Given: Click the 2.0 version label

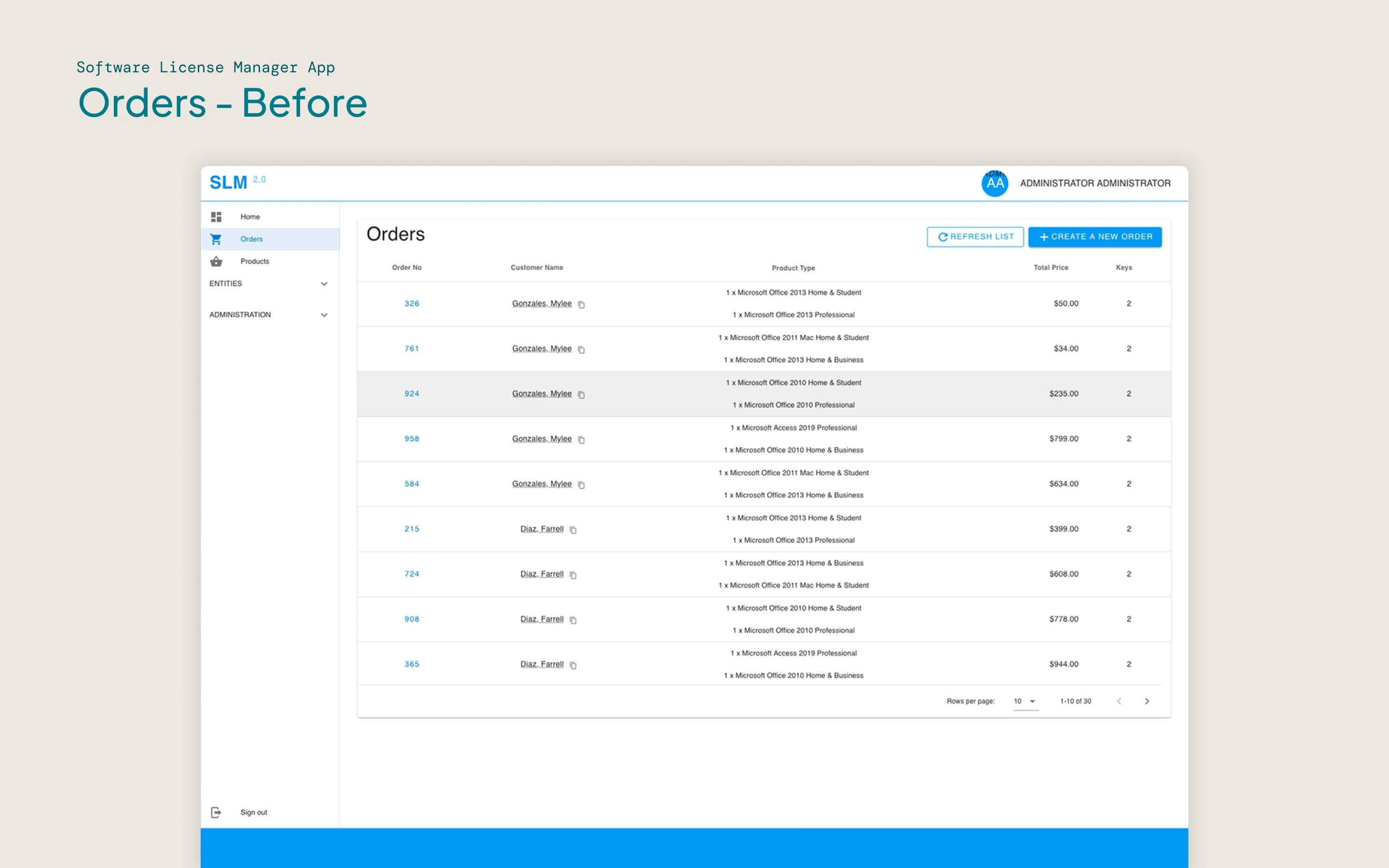Looking at the screenshot, I should click(259, 179).
